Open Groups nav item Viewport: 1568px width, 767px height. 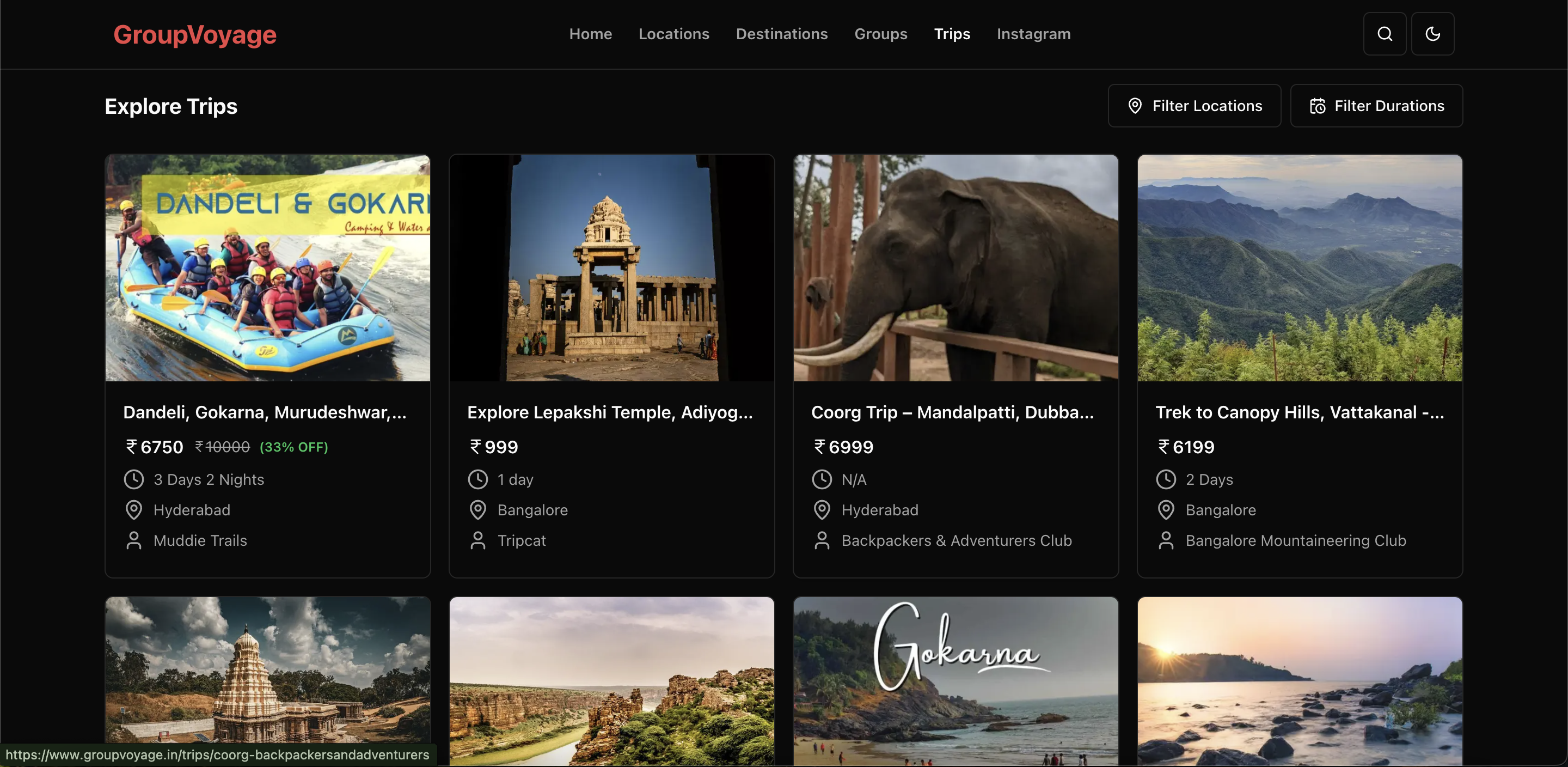[881, 34]
